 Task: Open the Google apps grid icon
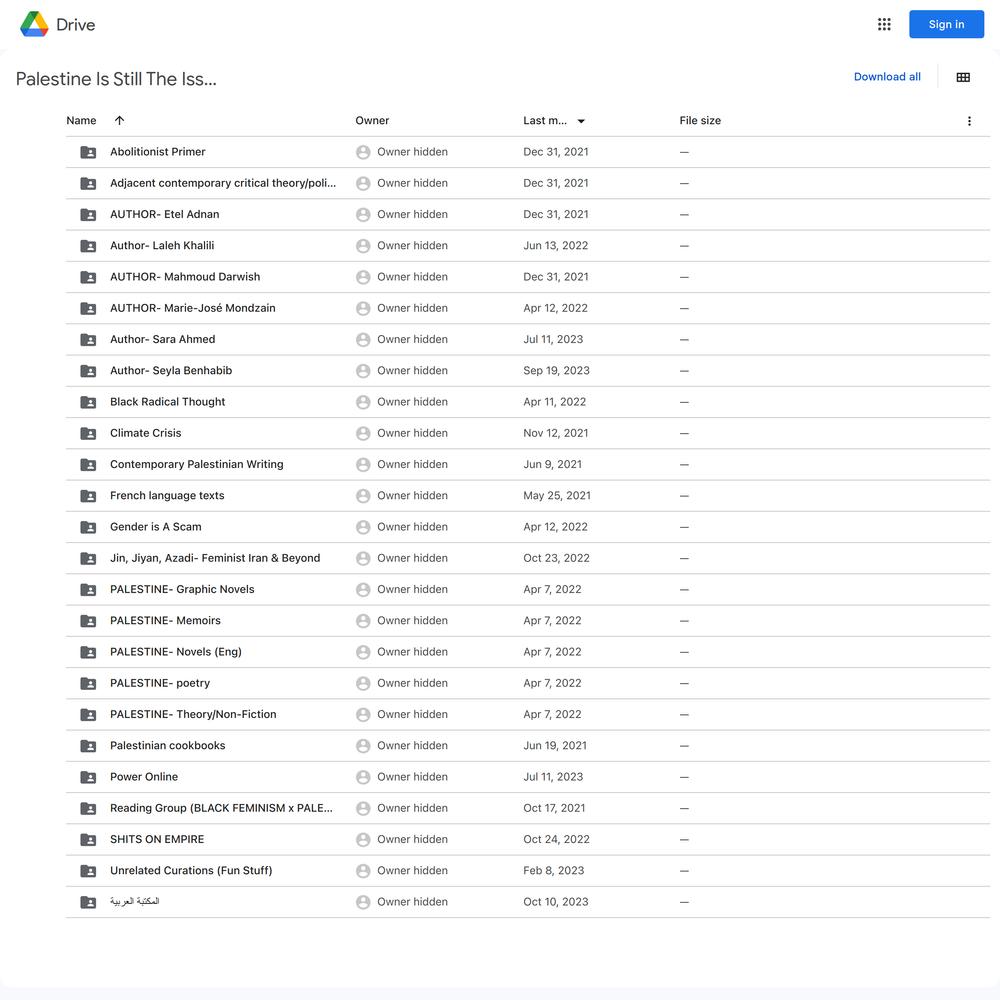[884, 24]
